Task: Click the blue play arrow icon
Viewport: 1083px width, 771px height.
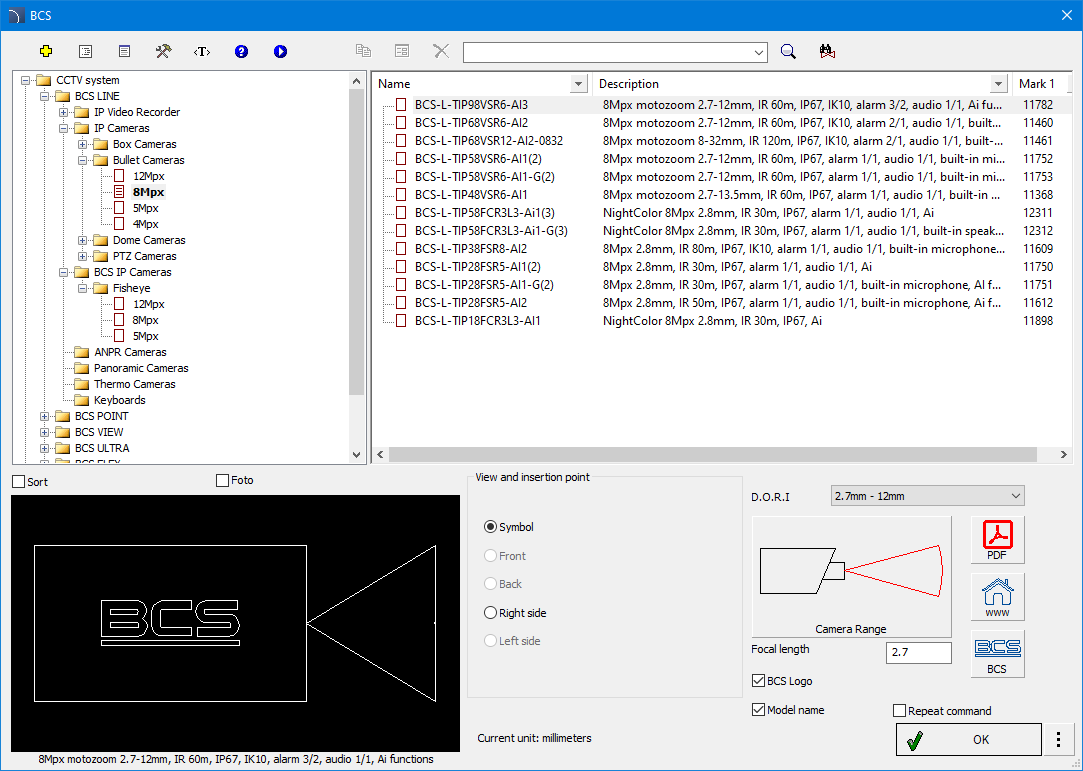Action: pos(280,51)
